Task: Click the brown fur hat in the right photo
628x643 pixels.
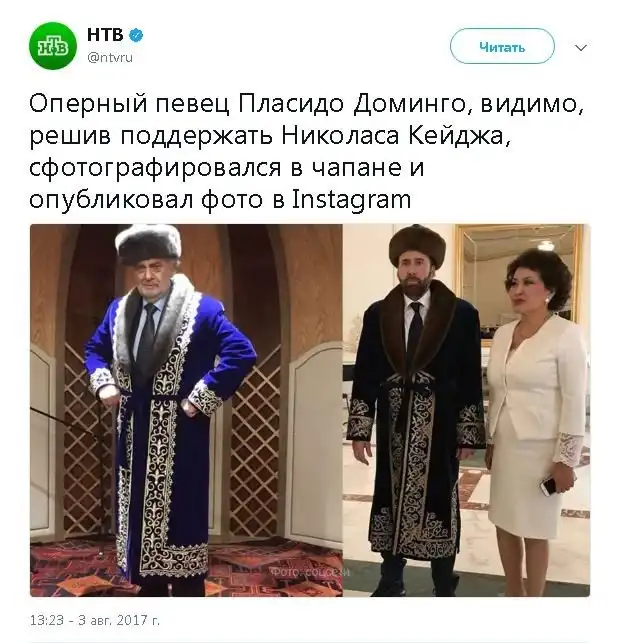Action: click(x=418, y=247)
